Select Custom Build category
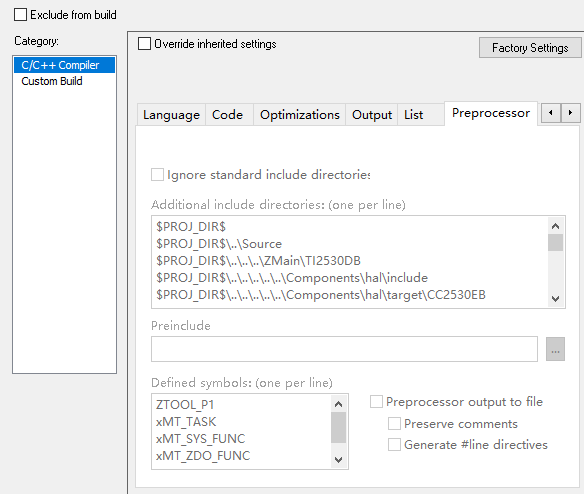This screenshot has width=584, height=494. (64, 81)
